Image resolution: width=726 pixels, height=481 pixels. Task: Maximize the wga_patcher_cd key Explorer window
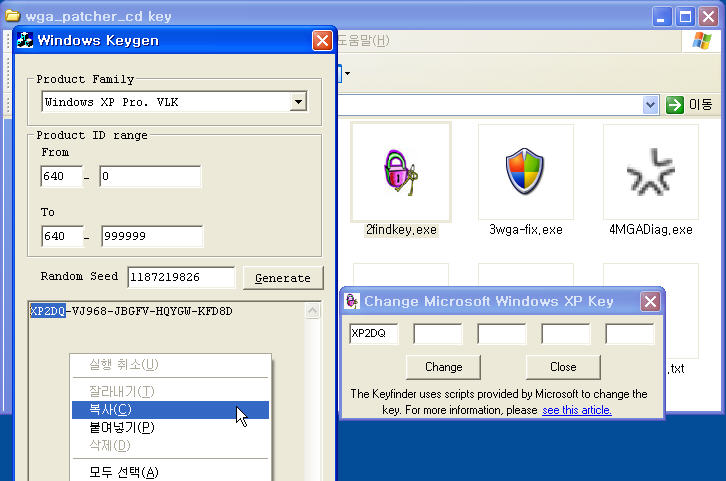[685, 17]
